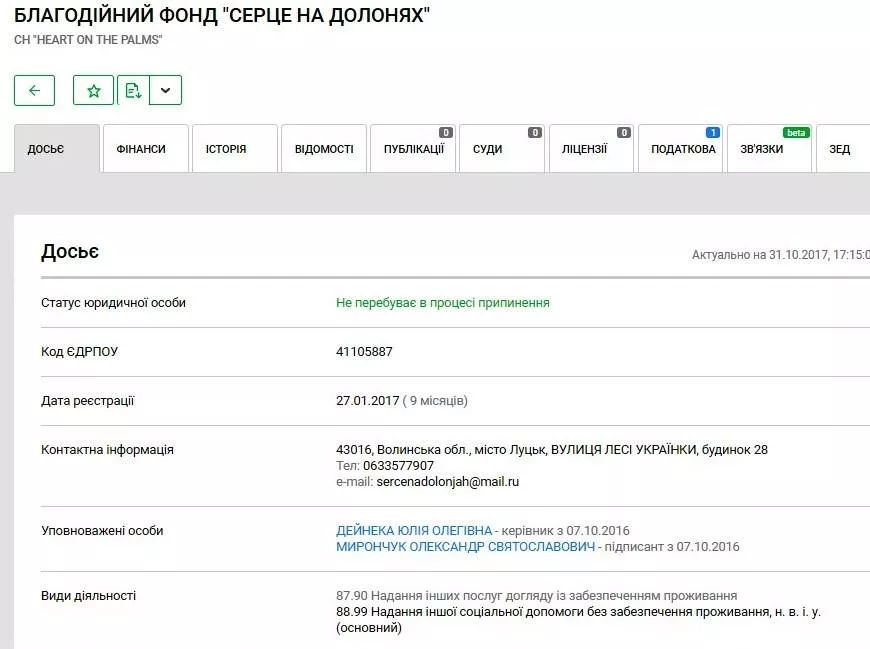Expand the export options dropdown arrow
This screenshot has height=649, width=870.
tap(166, 90)
